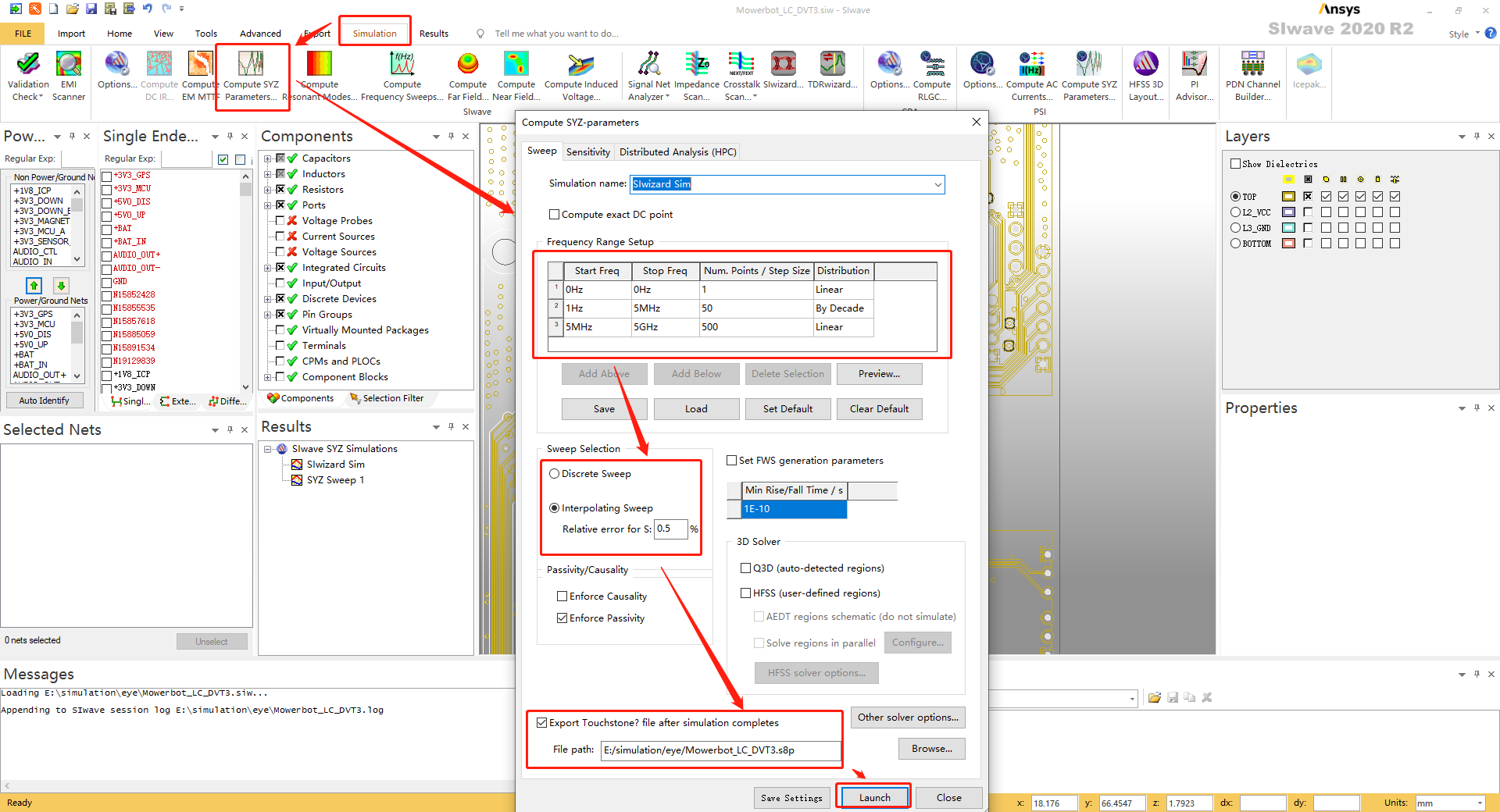Open the PDN Channel Builder
1500x812 pixels.
click(1252, 74)
